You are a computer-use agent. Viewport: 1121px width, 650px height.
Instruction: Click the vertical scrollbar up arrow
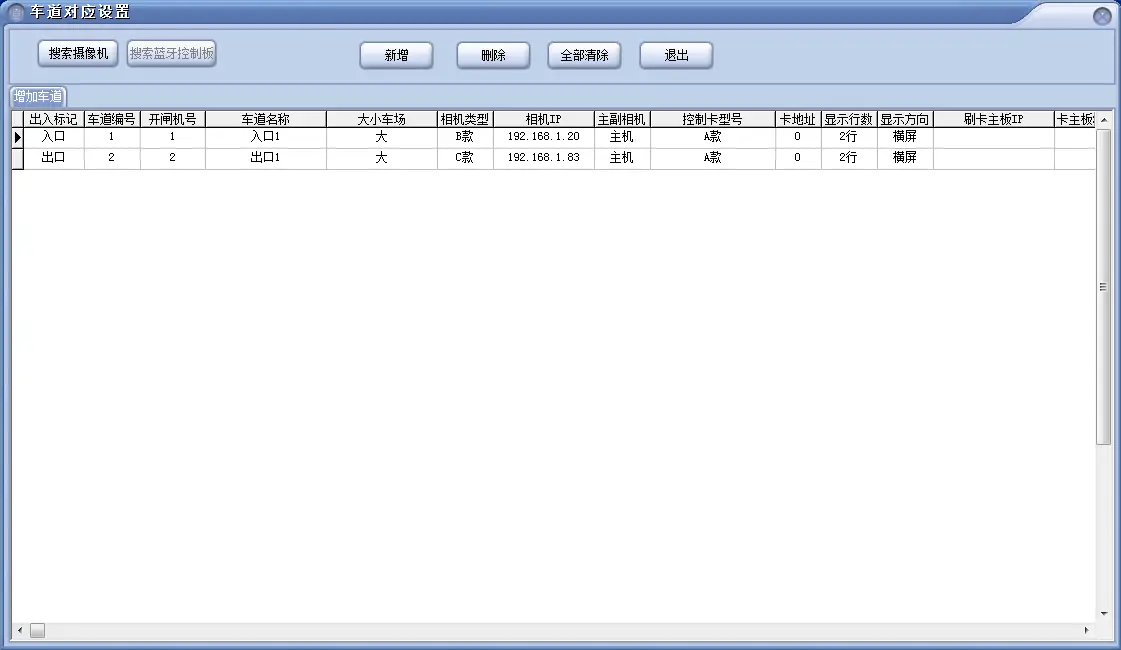[x=1103, y=121]
